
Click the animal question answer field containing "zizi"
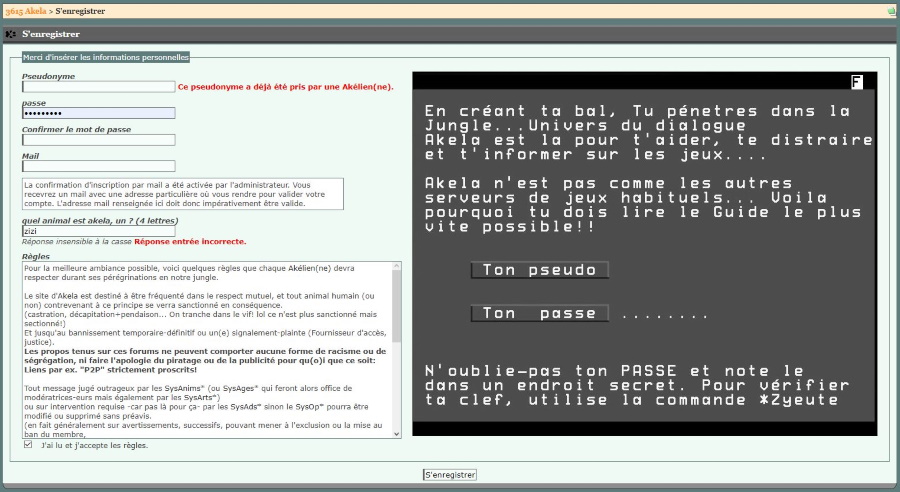coord(99,230)
